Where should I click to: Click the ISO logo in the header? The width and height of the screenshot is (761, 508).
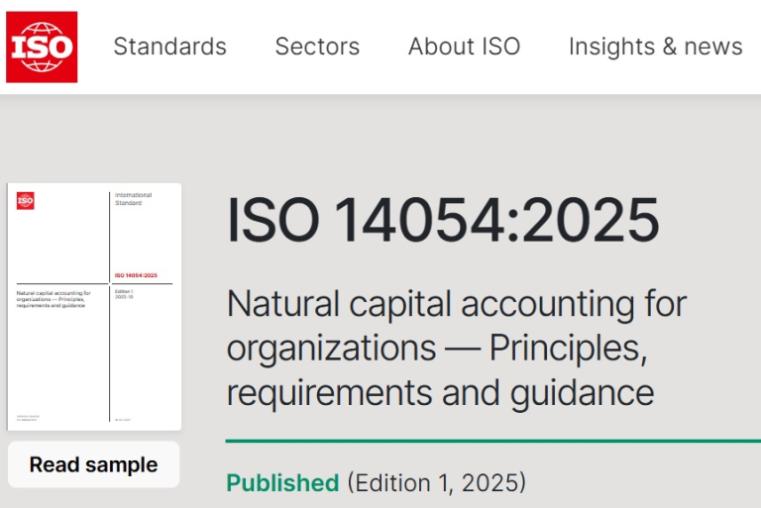pos(42,47)
